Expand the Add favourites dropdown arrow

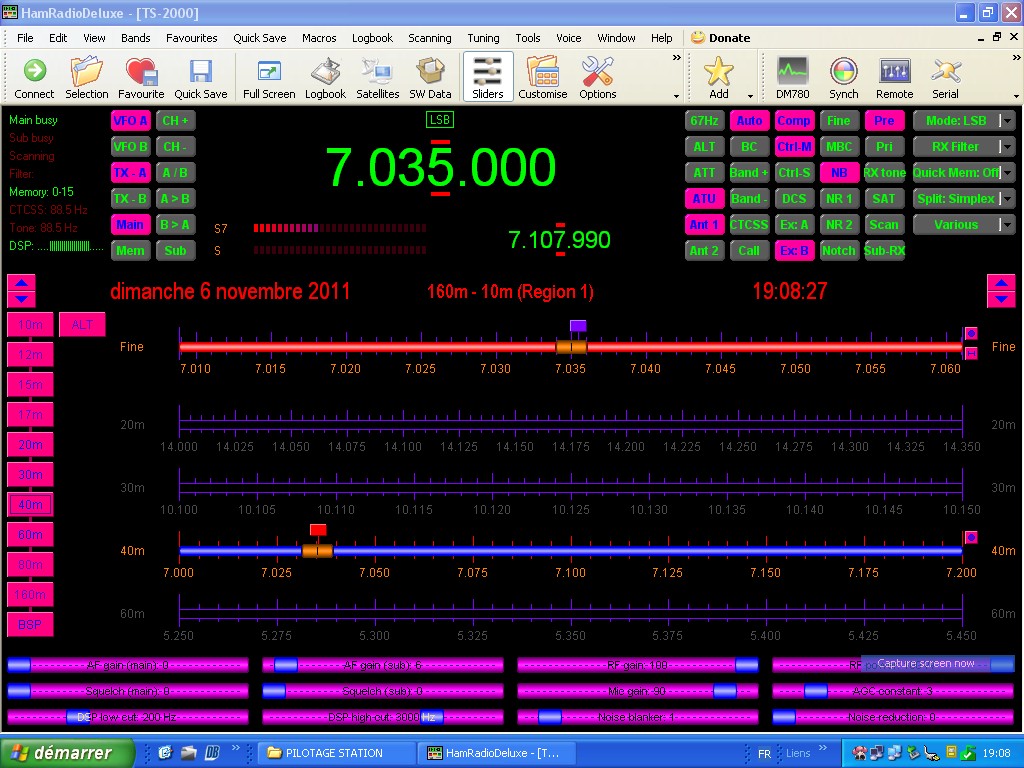coord(750,96)
